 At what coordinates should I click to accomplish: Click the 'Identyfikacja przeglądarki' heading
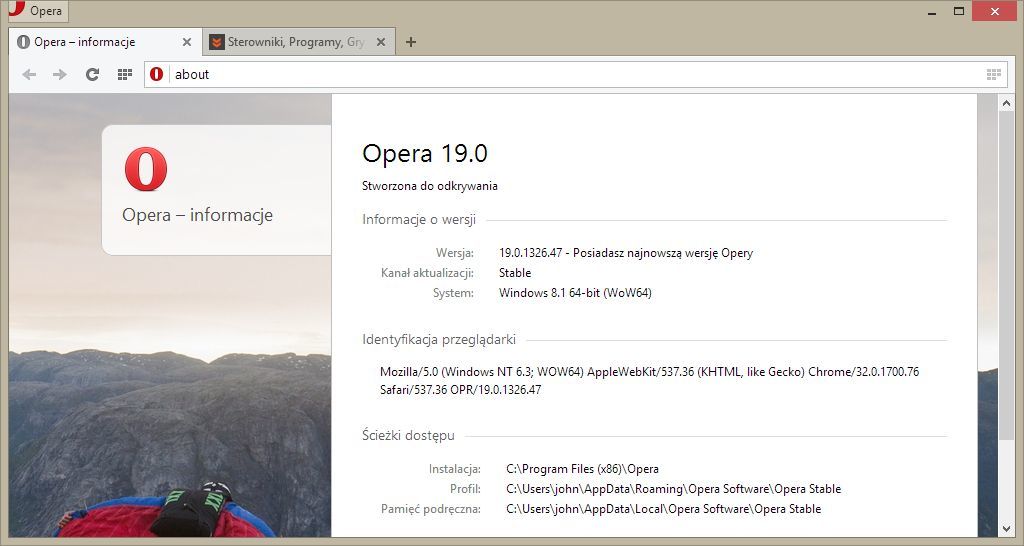point(439,340)
